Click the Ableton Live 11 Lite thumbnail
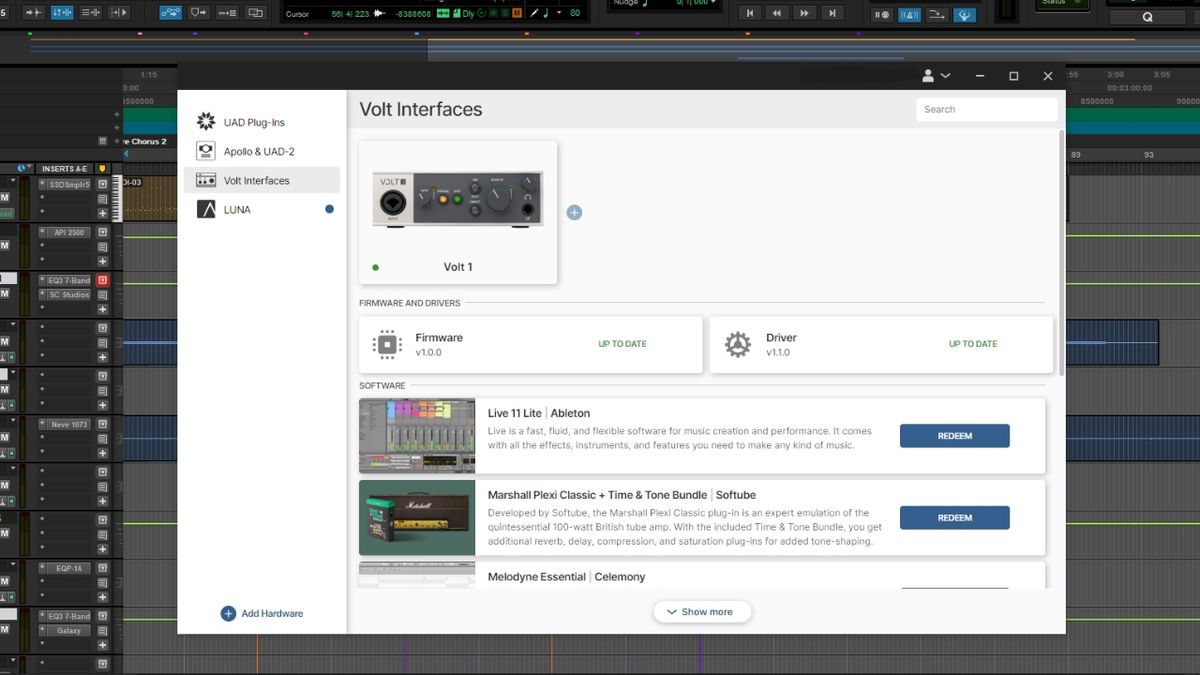This screenshot has width=1200, height=675. (417, 436)
